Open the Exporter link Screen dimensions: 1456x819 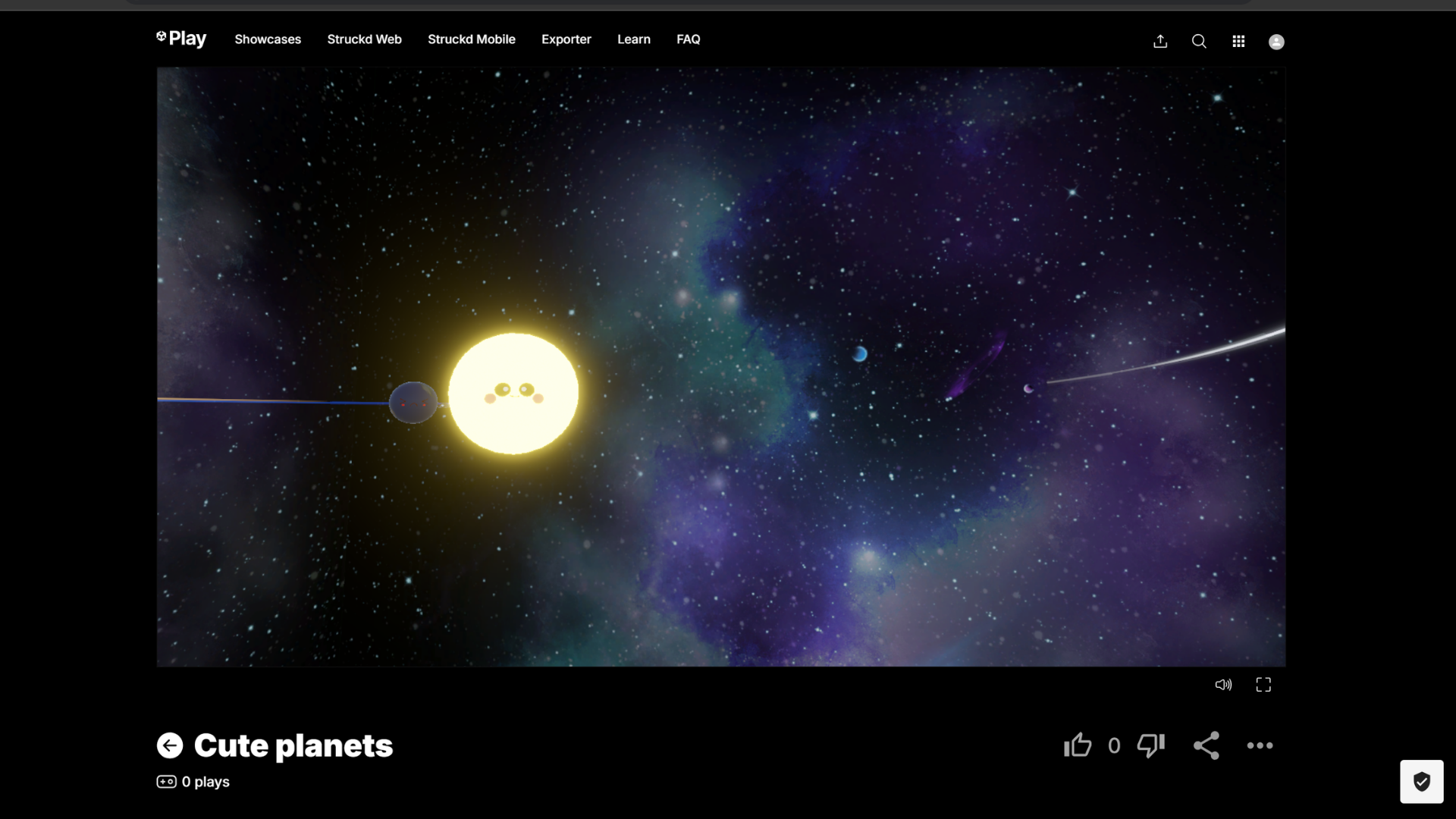click(566, 39)
